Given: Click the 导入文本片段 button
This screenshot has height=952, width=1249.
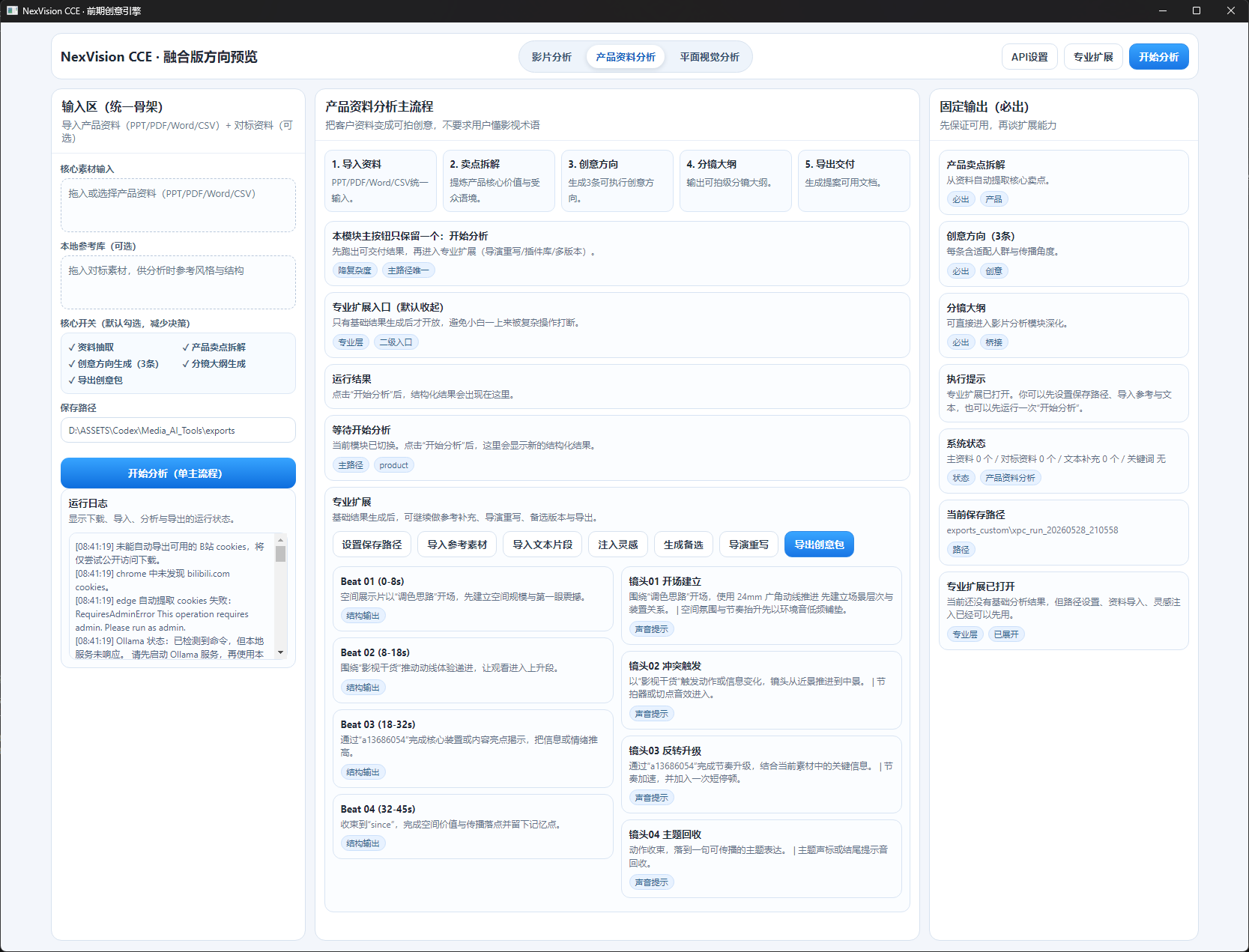Looking at the screenshot, I should [542, 545].
